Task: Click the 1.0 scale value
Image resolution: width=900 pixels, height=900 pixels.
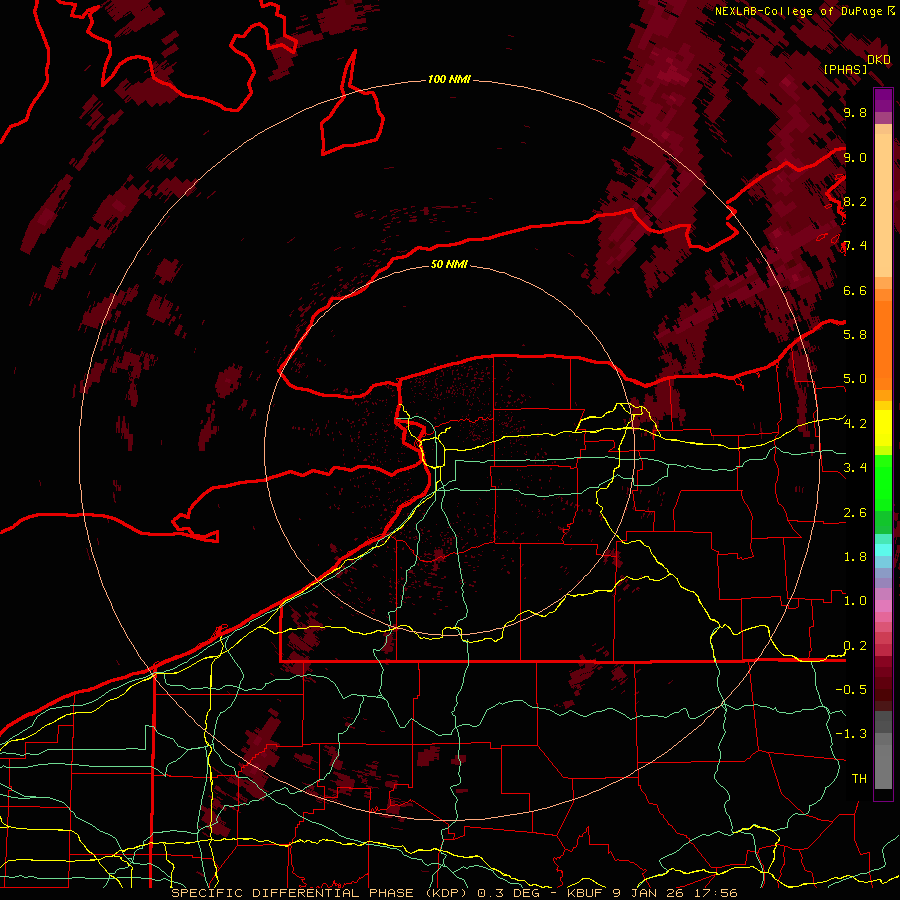Action: (x=855, y=601)
